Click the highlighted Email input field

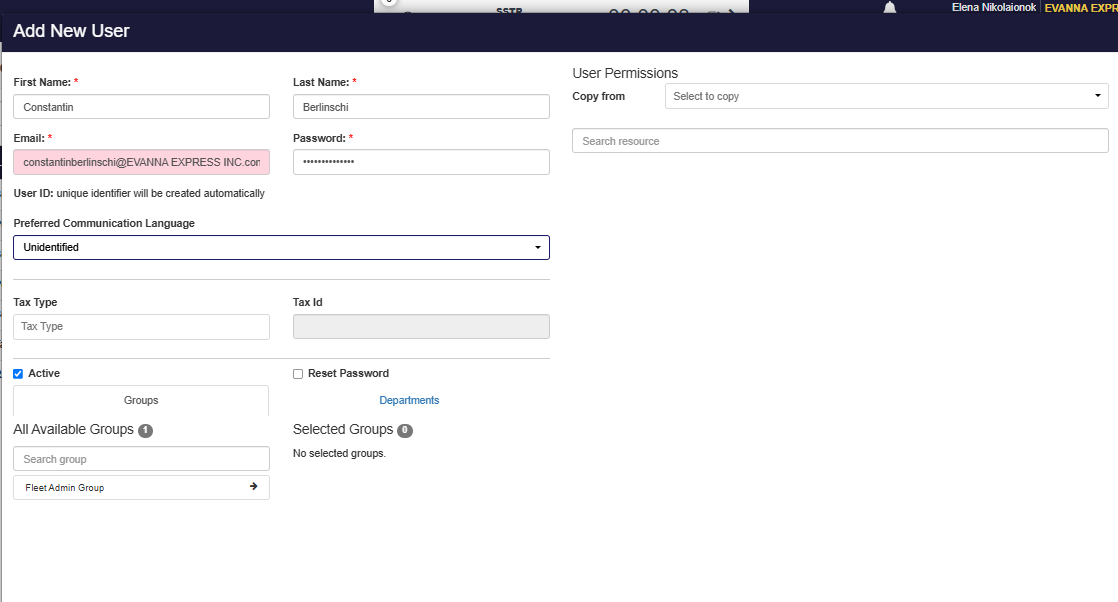pos(141,162)
